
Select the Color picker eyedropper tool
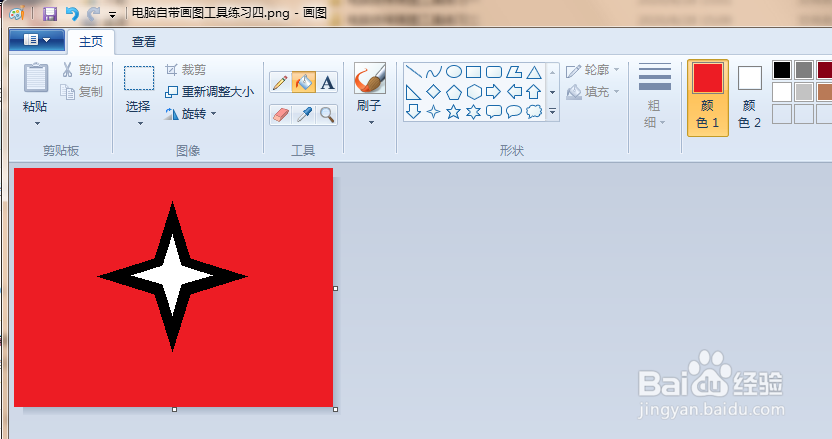(304, 114)
